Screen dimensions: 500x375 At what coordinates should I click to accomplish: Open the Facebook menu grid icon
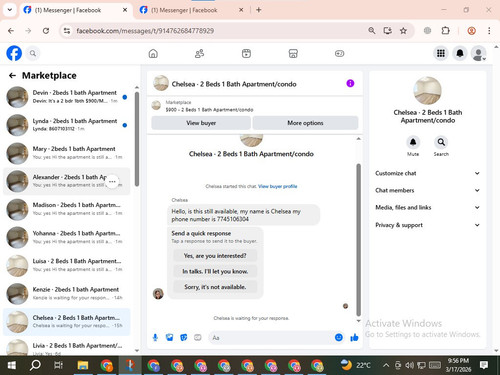441,53
